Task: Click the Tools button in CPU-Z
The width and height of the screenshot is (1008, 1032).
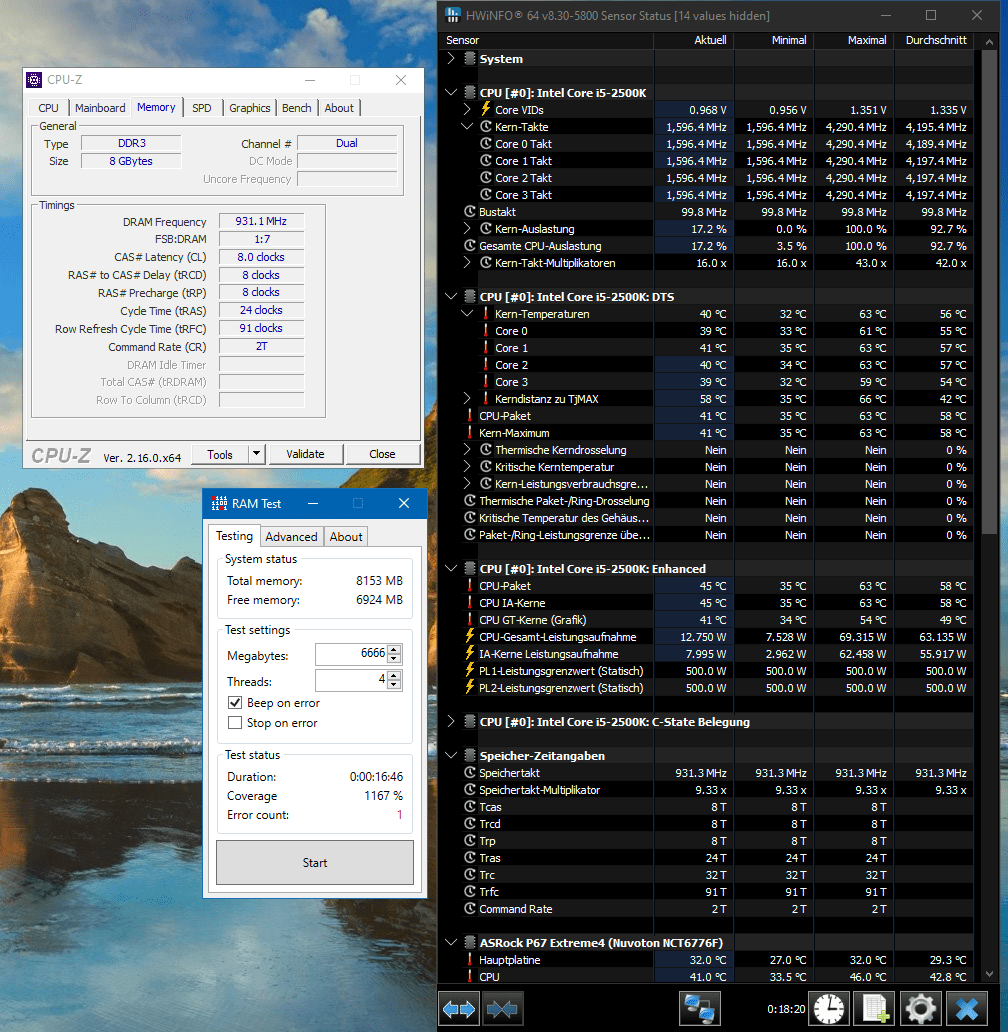Action: tap(220, 454)
